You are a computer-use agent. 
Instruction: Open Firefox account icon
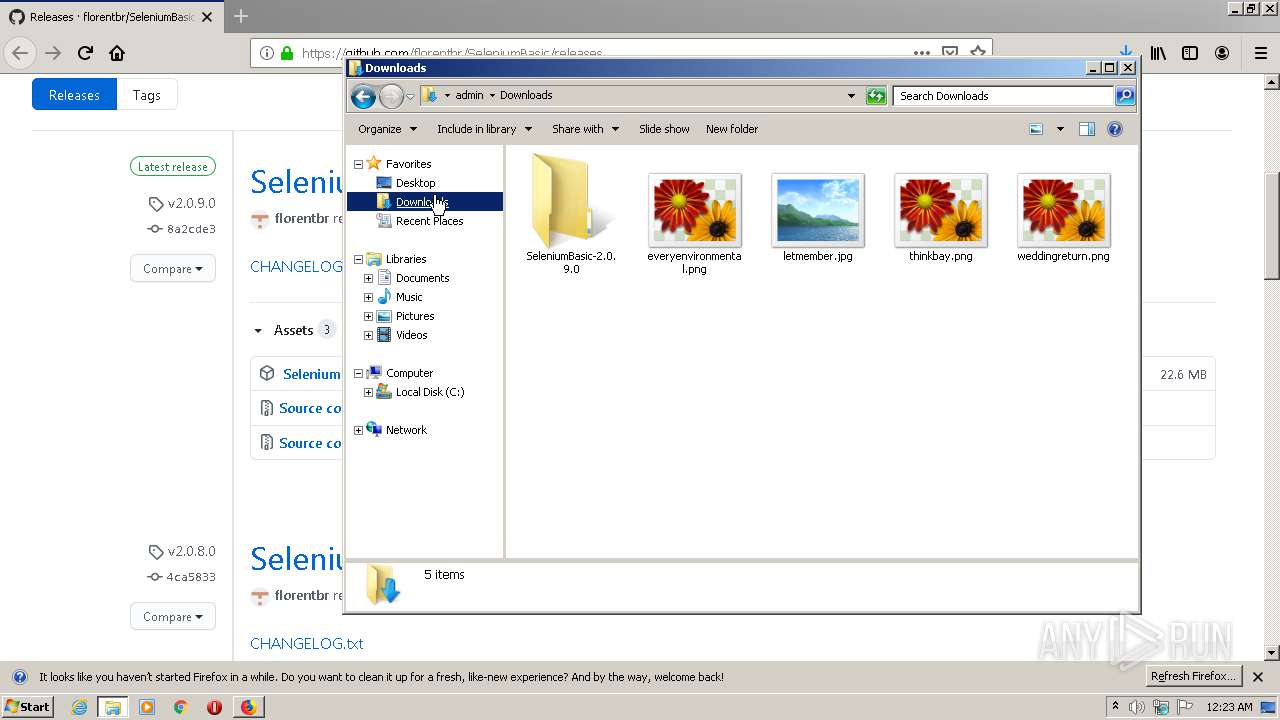1222,53
